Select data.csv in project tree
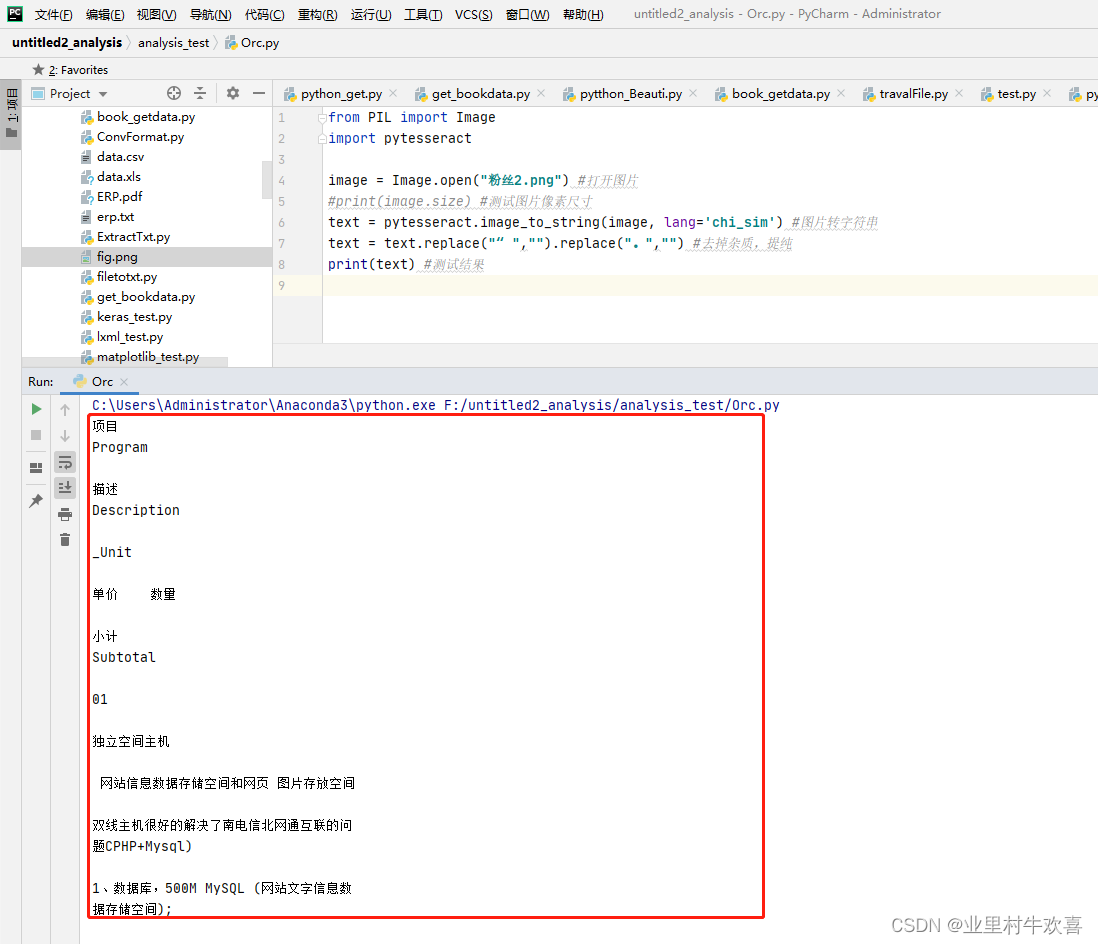 tap(120, 157)
